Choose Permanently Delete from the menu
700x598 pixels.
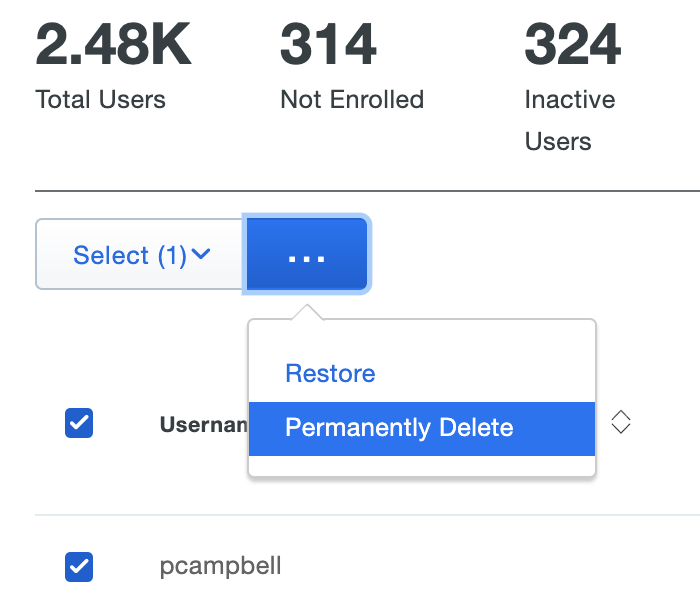[399, 428]
